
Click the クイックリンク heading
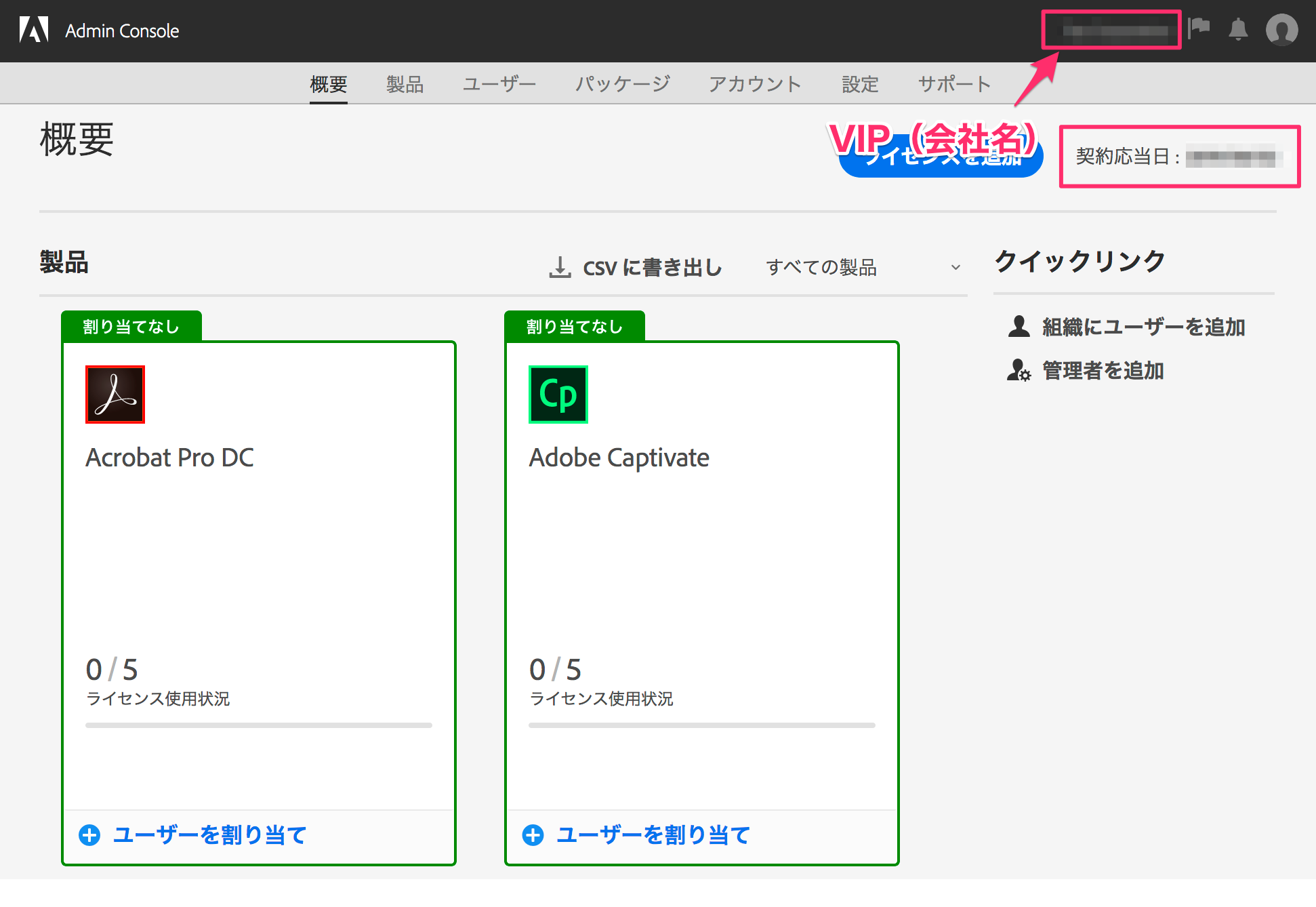click(x=1079, y=261)
